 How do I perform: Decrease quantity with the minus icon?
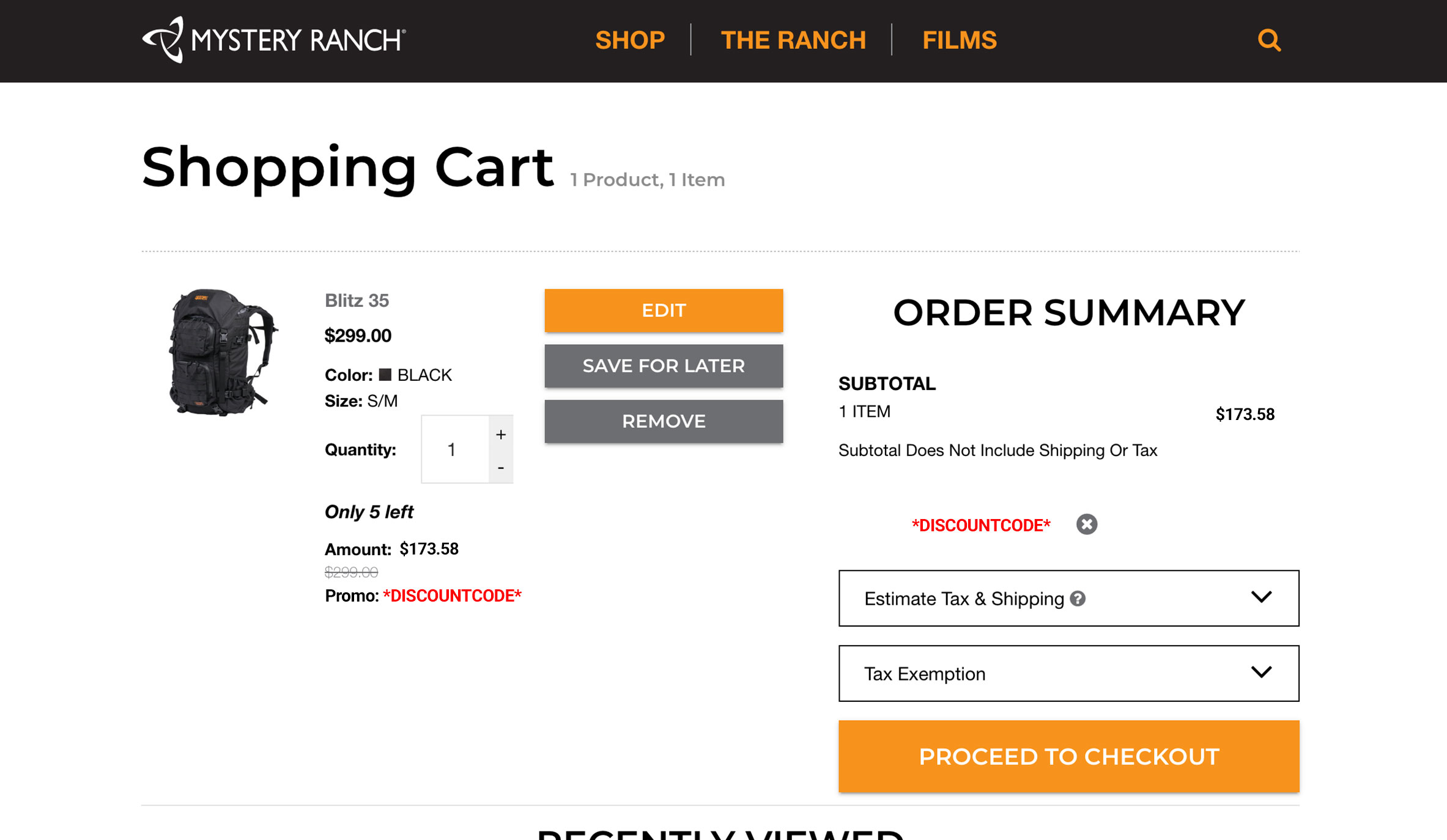tap(500, 466)
